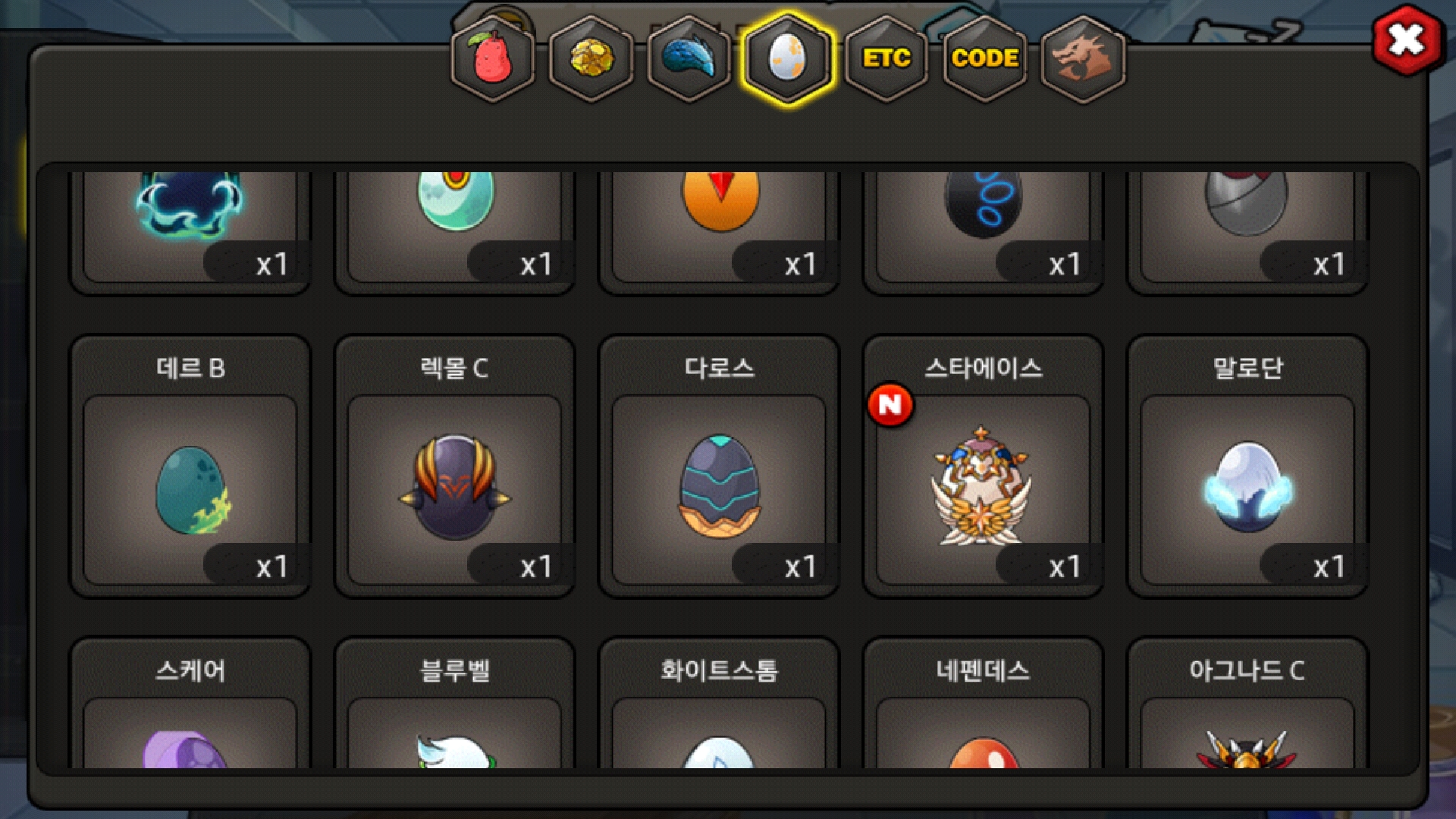Select the spotted egg tab
The width and height of the screenshot is (1456, 819).
pyautogui.click(x=788, y=58)
